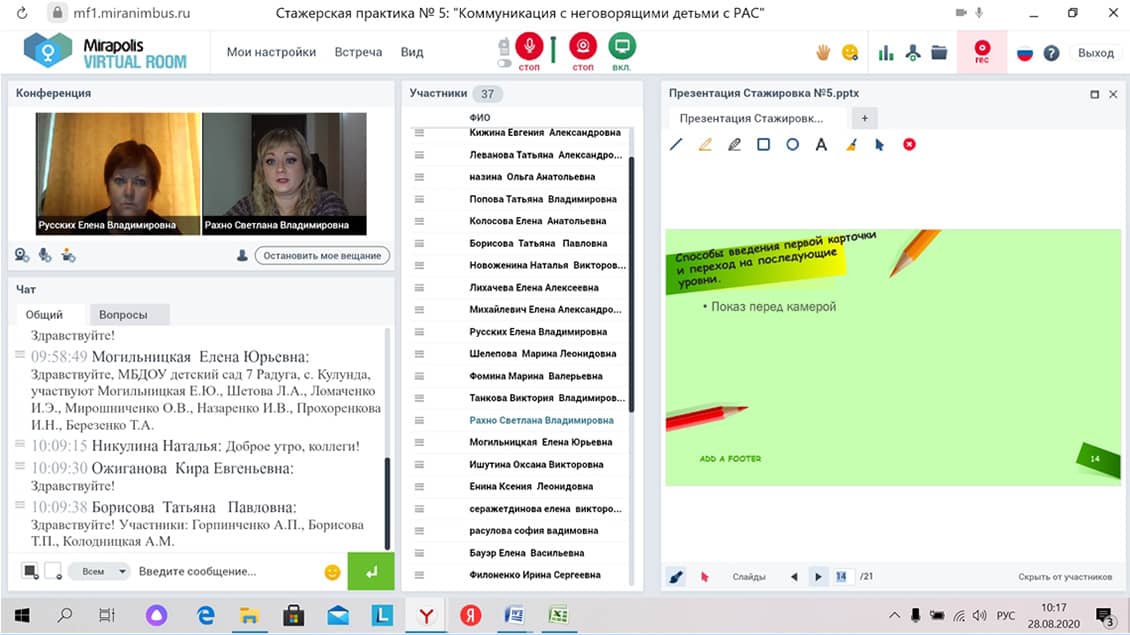Viewport: 1130px width, 635px height.
Task: Click the ФИО column header
Action: click(479, 117)
